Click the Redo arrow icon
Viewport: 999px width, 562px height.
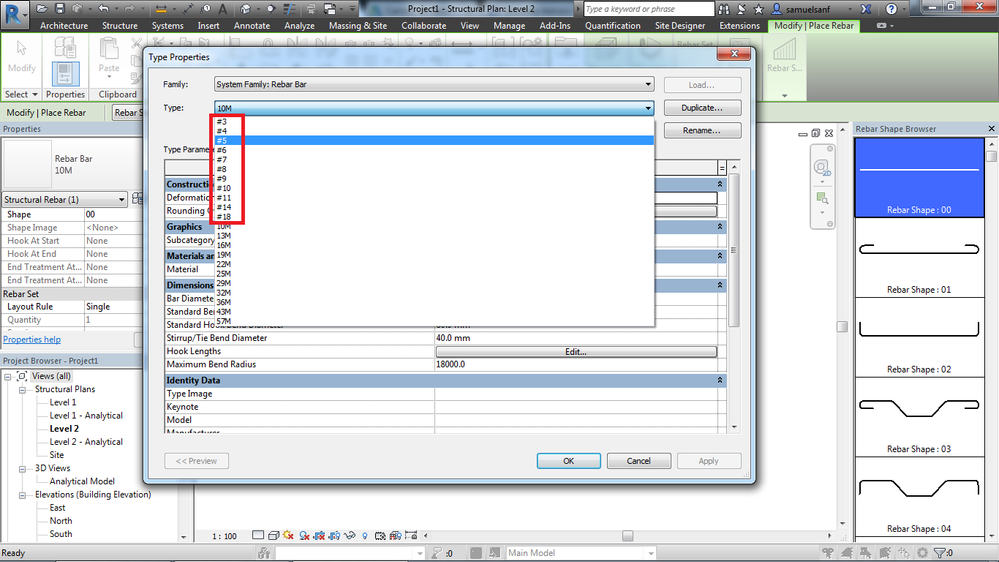click(130, 9)
